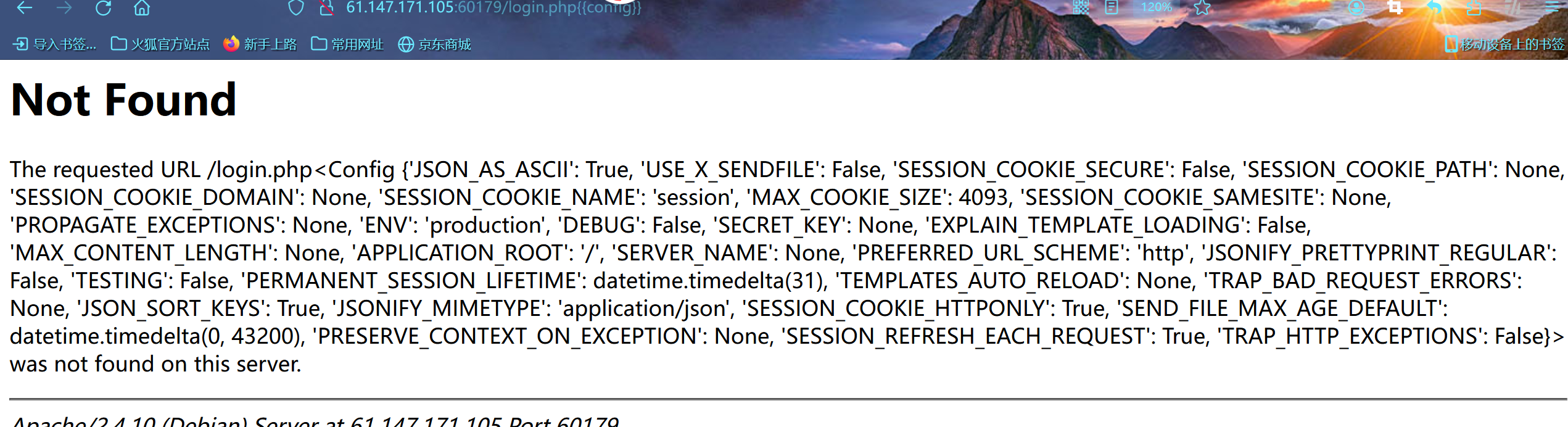Open the 火狐官方站点 bookmarks folder
The width and height of the screenshot is (1568, 427).
(x=160, y=44)
